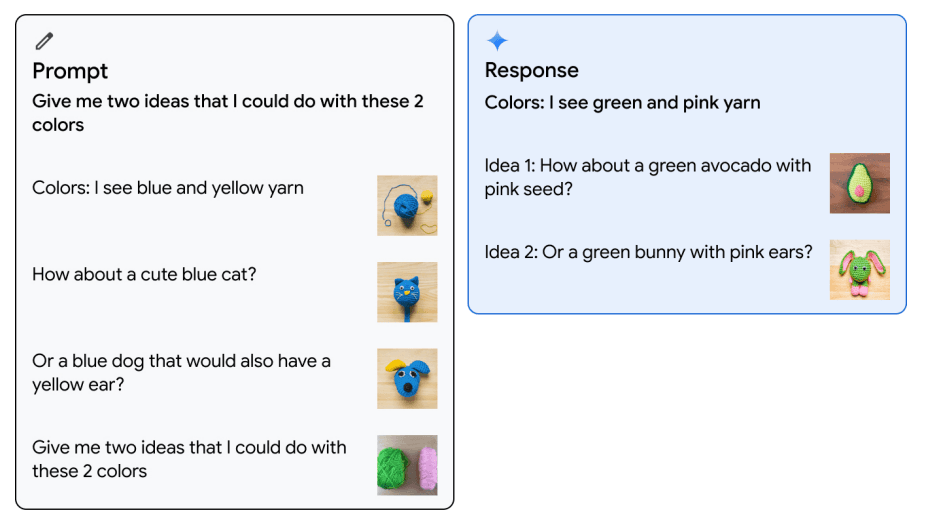Open the green and pink yarn thumbnail
This screenshot has height=529, width=925.
tap(407, 465)
